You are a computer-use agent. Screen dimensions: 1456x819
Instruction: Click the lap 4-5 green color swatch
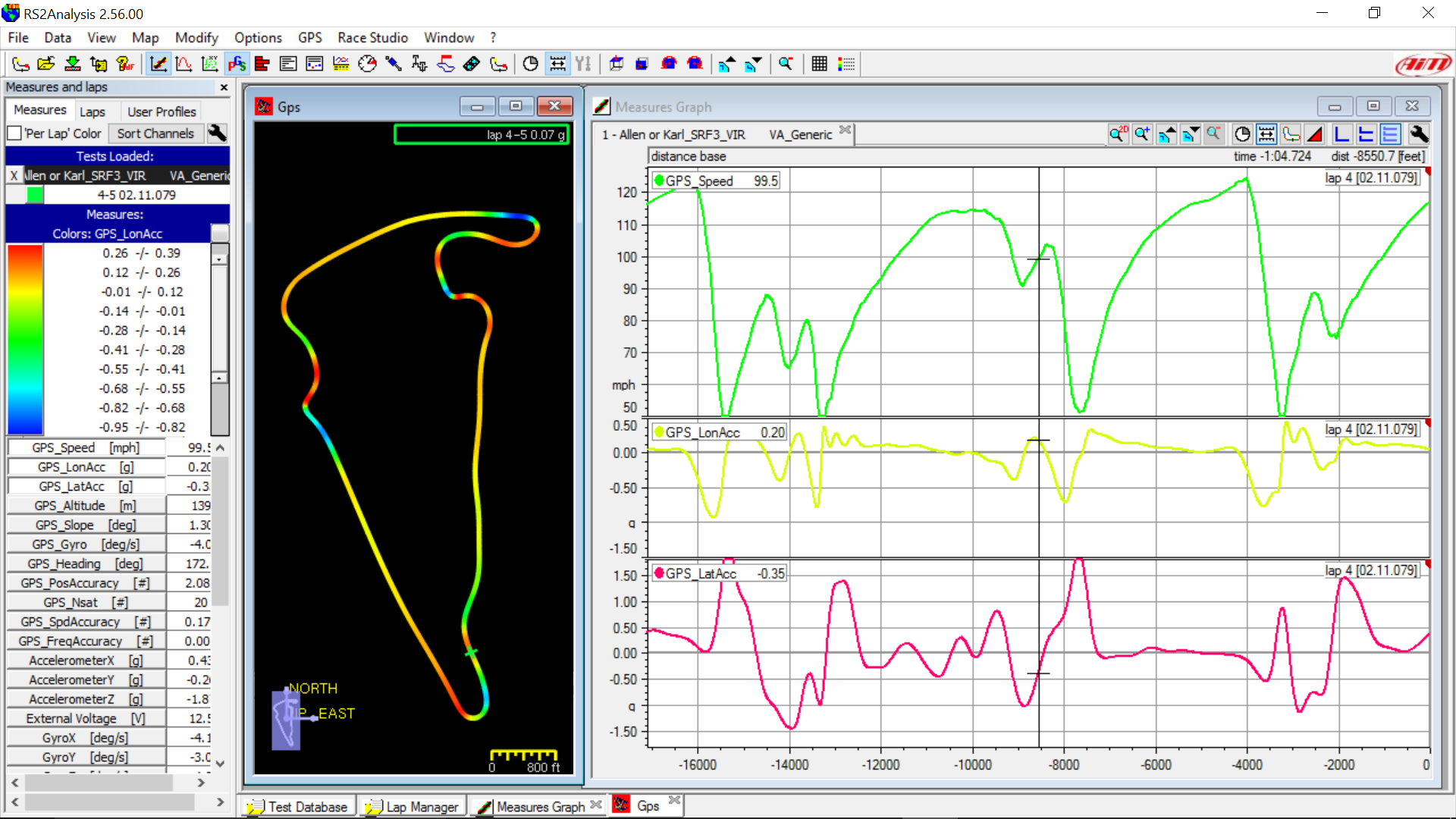tap(35, 195)
